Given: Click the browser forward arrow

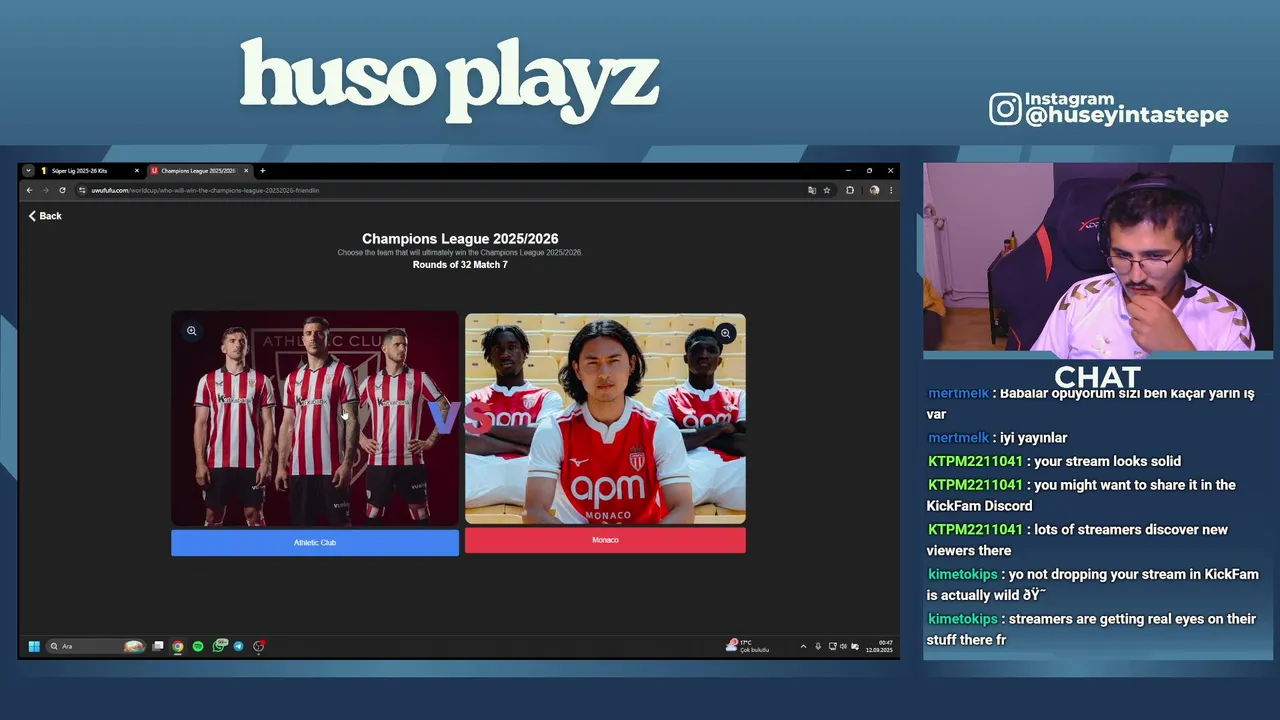Looking at the screenshot, I should 45,190.
